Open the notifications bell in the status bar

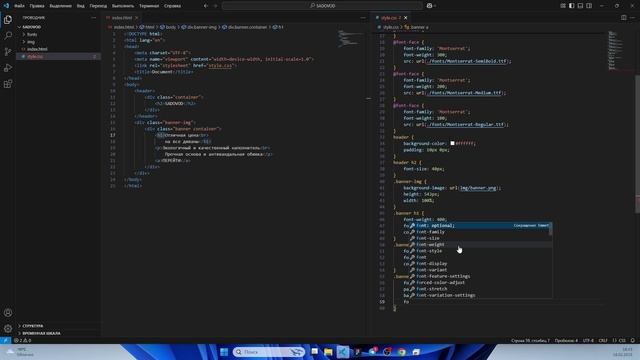[x=633, y=340]
